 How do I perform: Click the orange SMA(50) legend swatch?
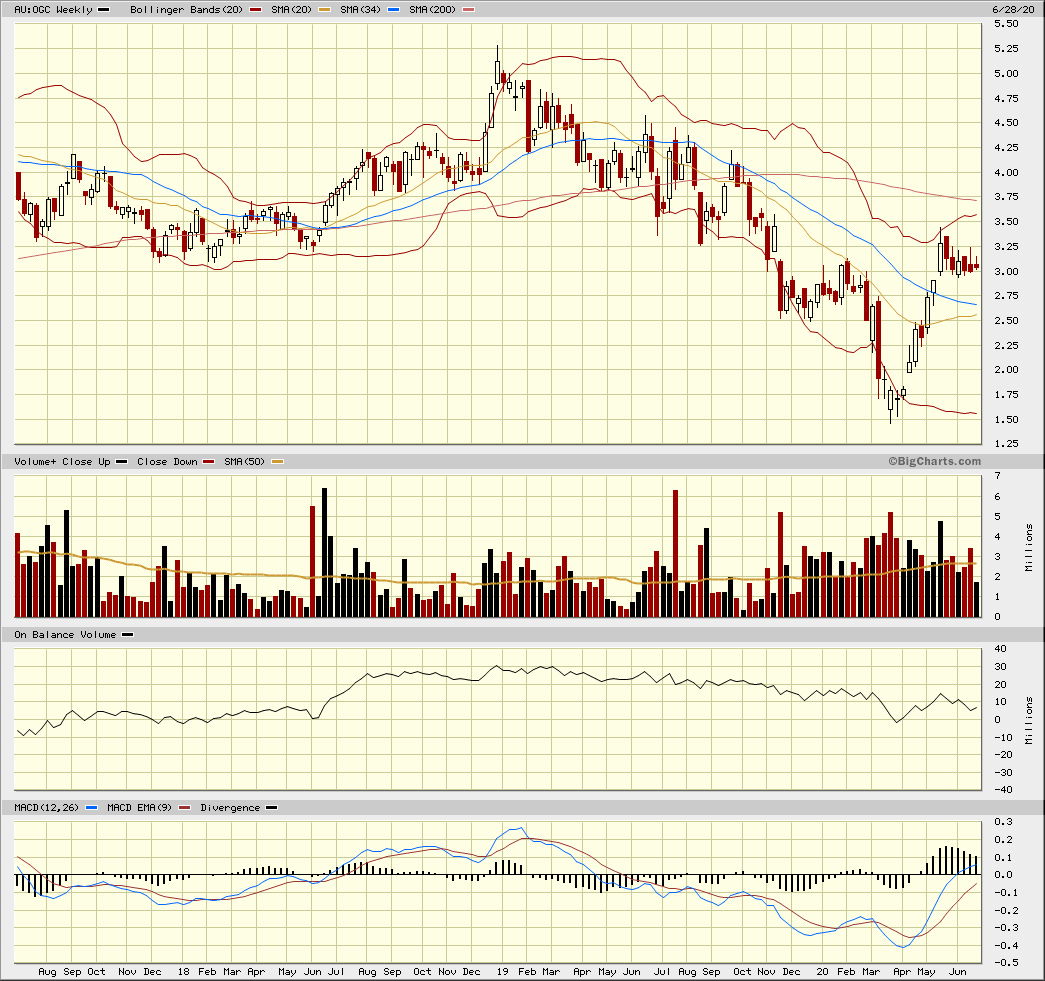[277, 462]
